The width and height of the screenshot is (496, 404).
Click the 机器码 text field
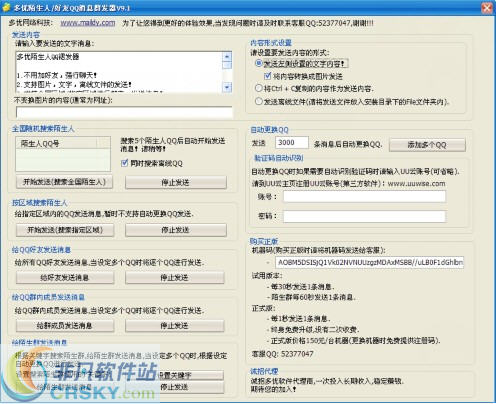click(x=369, y=262)
